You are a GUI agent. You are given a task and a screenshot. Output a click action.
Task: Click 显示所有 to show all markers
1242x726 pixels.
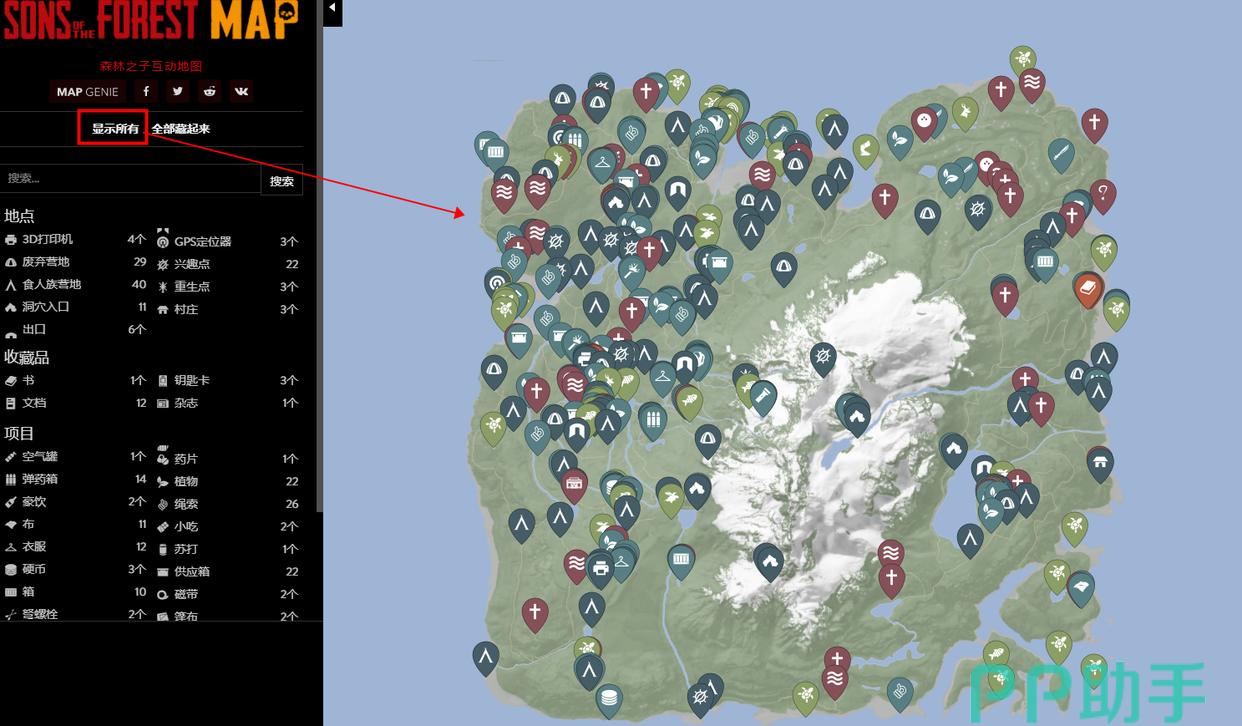114,129
